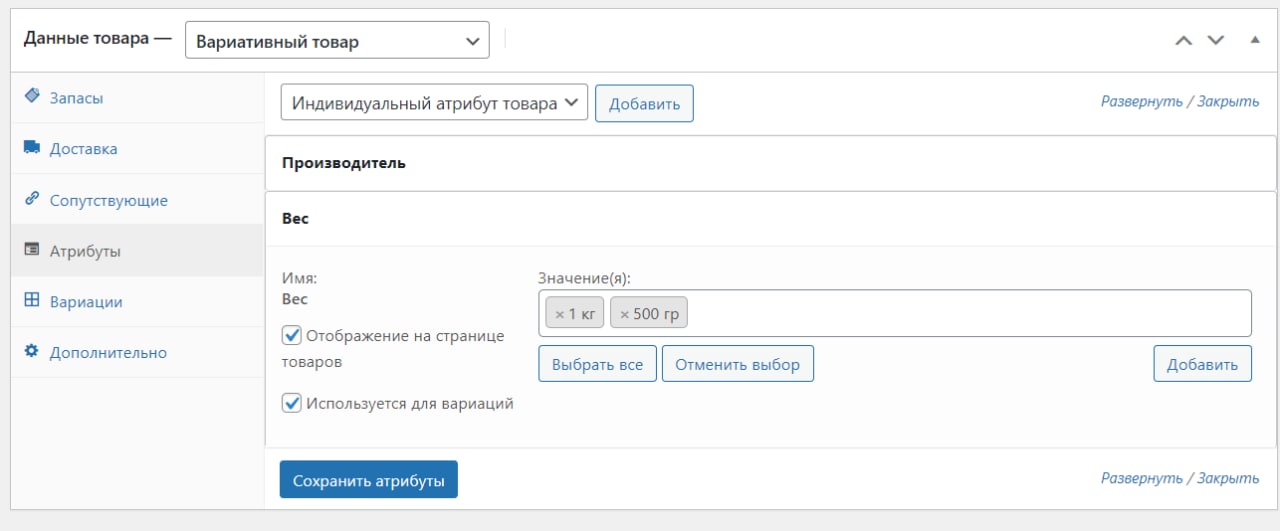Toggle Используется для вариаций checkbox

[292, 404]
